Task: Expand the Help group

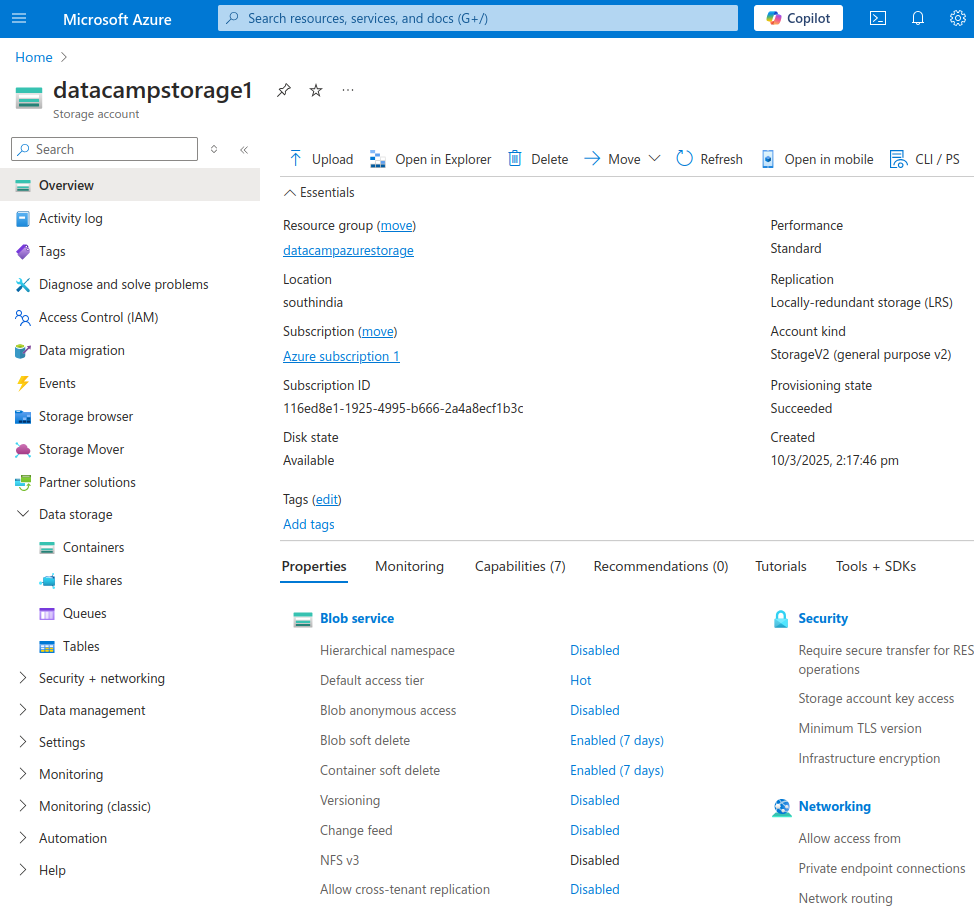Action: coord(23,870)
